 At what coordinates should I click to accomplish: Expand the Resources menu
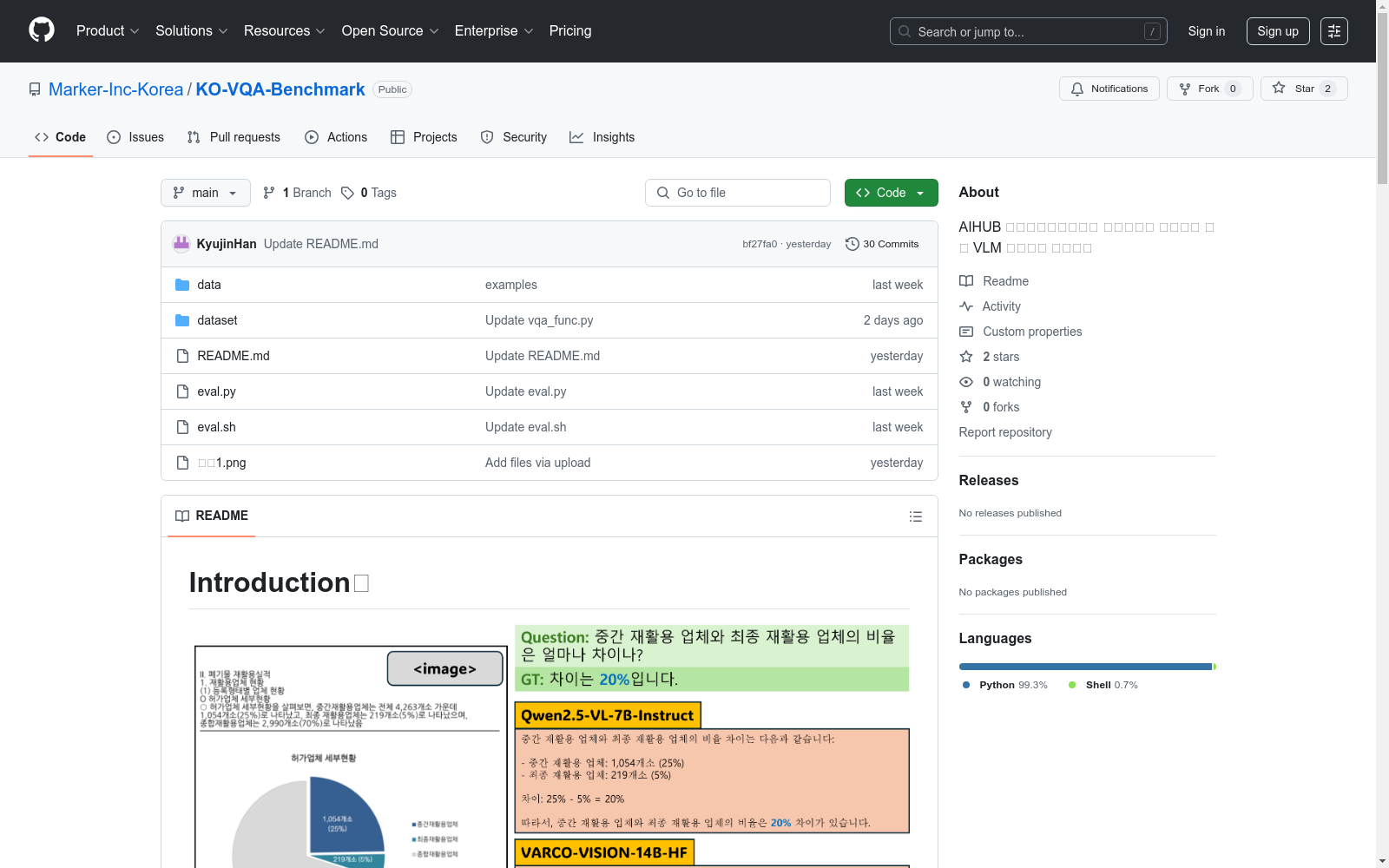click(285, 31)
